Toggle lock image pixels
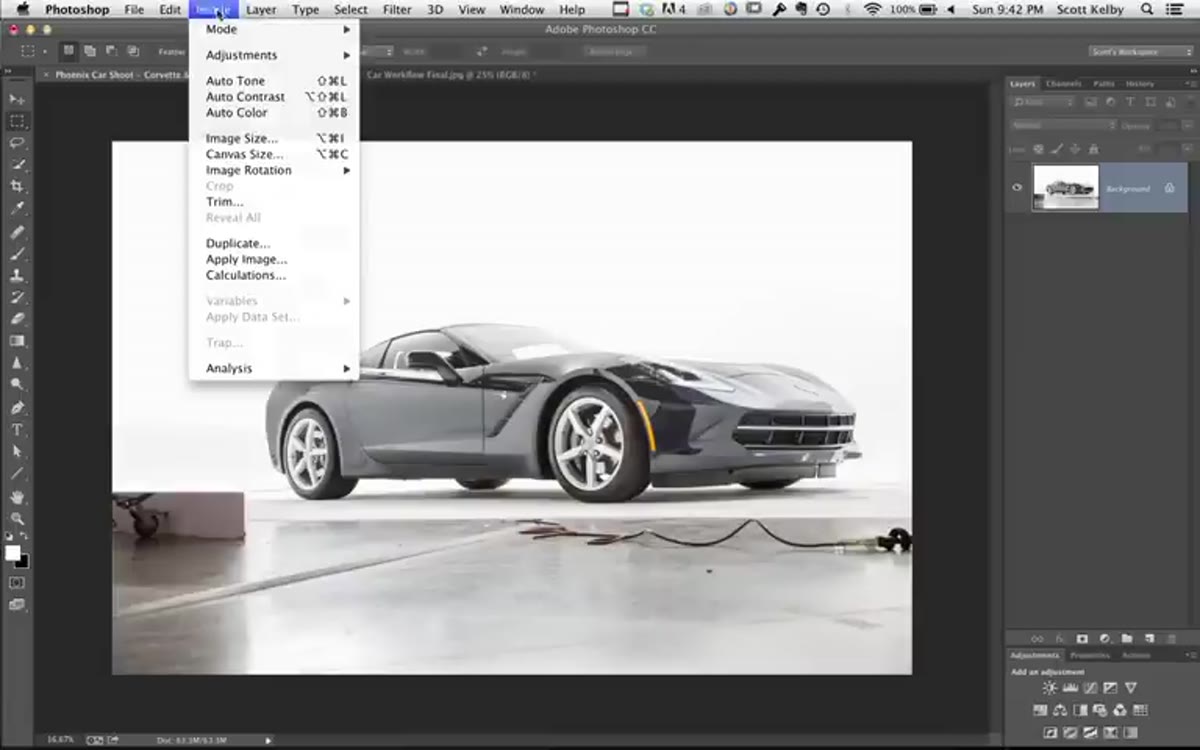 1056,149
